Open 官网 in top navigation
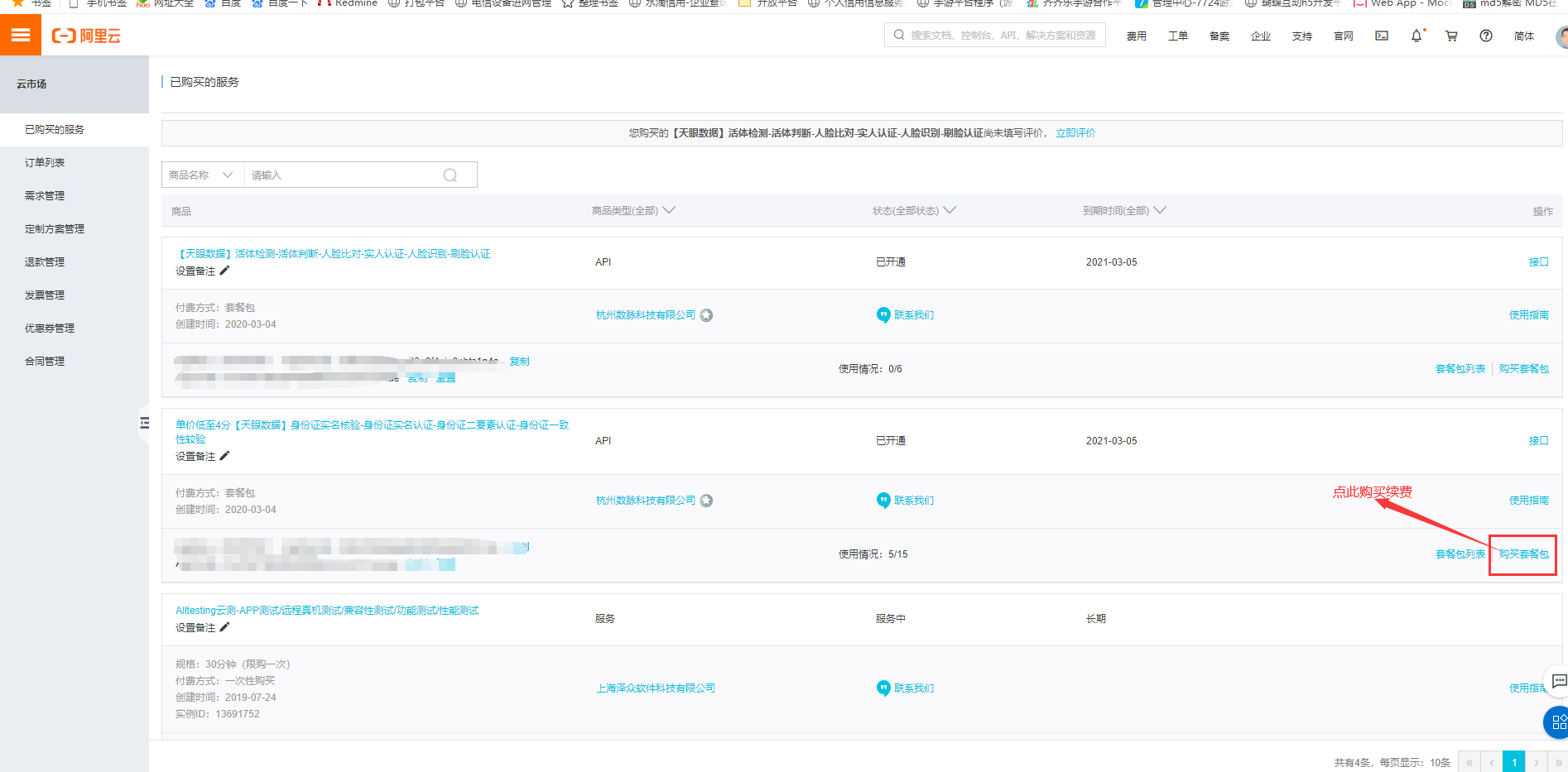The height and width of the screenshot is (772, 1568). (1344, 36)
